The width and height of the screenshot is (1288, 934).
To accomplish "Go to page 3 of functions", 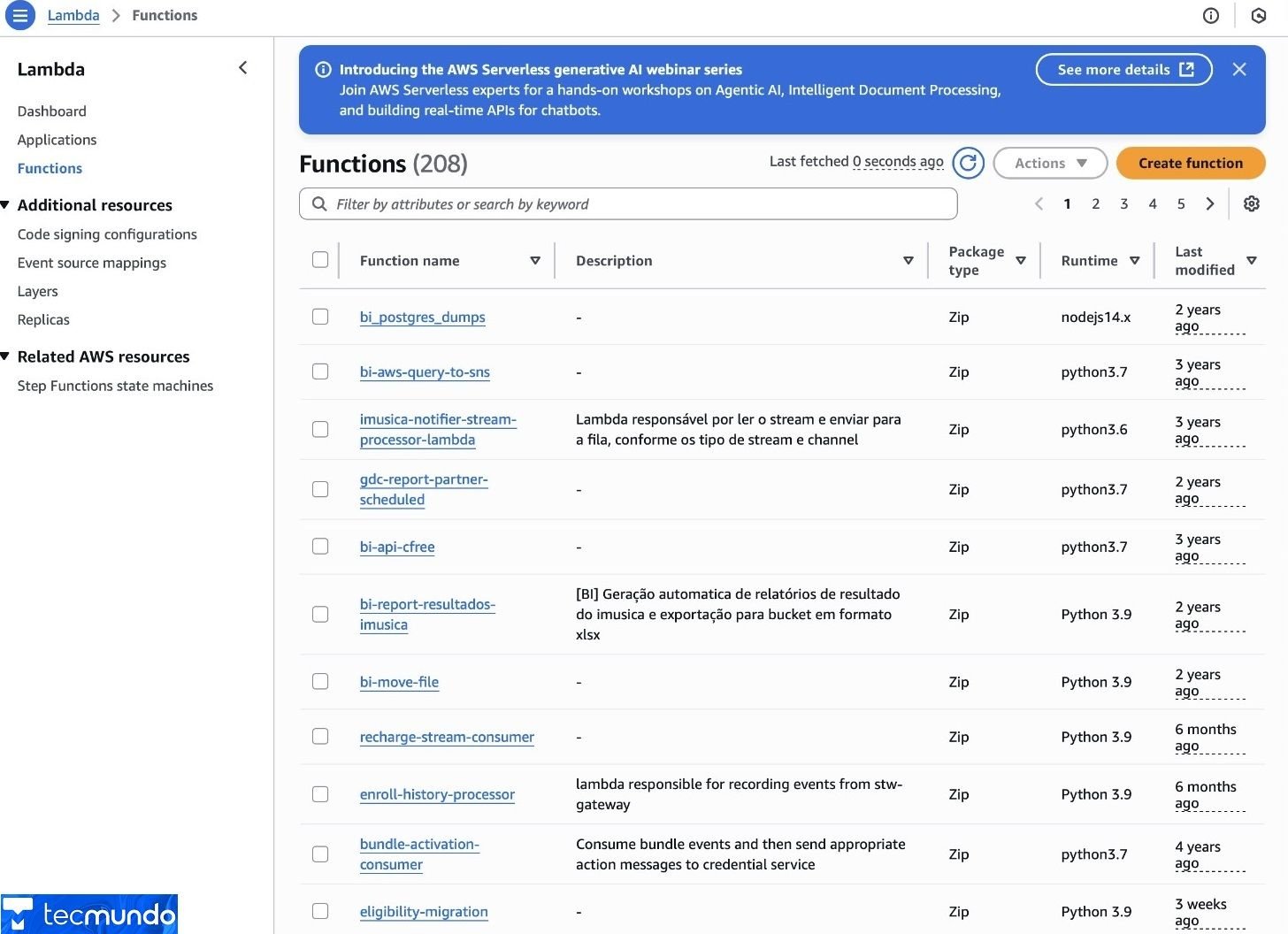I will tap(1124, 203).
